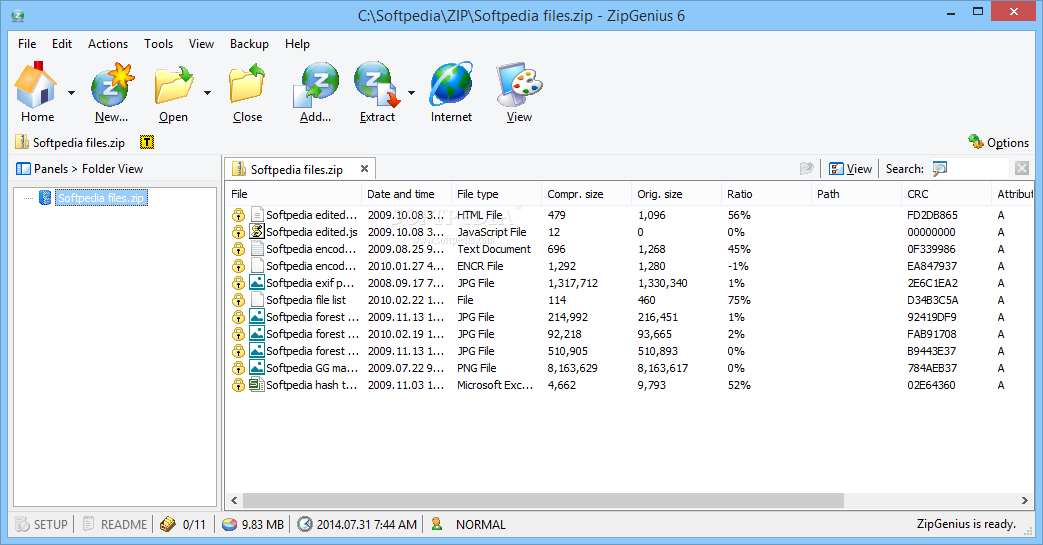This screenshot has height=545, width=1043.
Task: Open the Edit menu
Action: pos(62,44)
